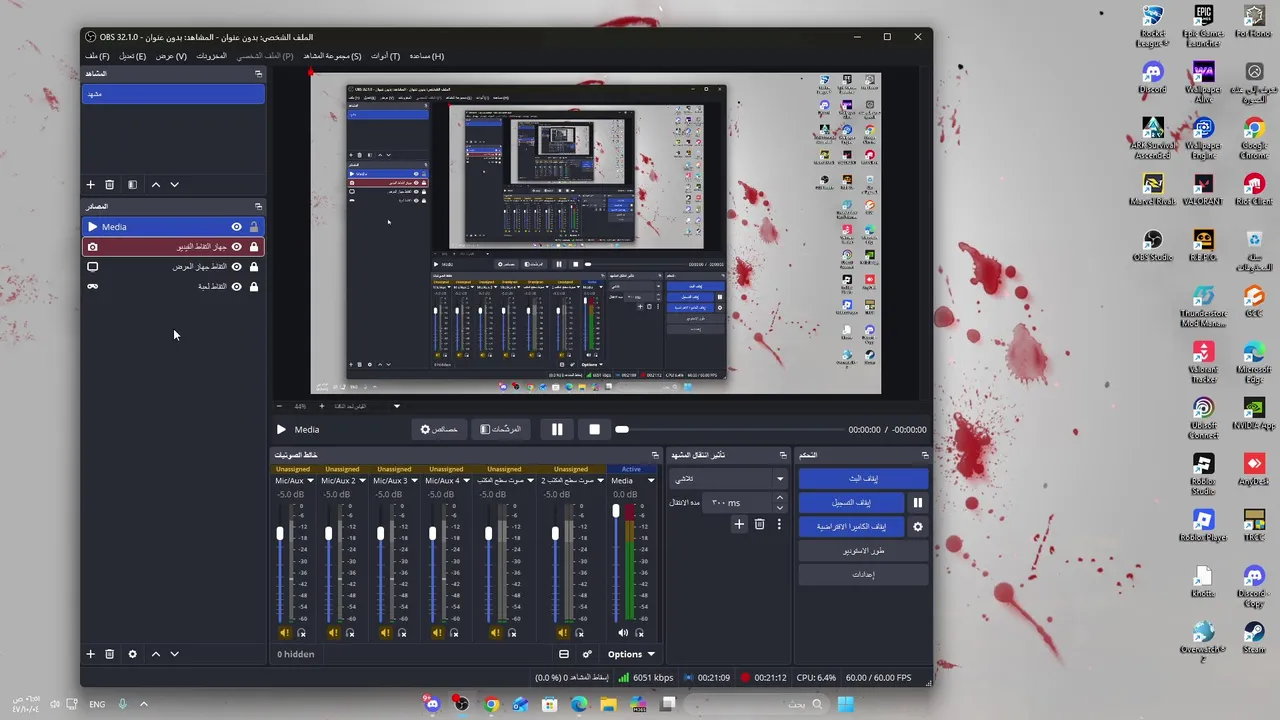This screenshot has height=720, width=1280.
Task: Adjust the Media channel volume fader
Action: click(616, 512)
